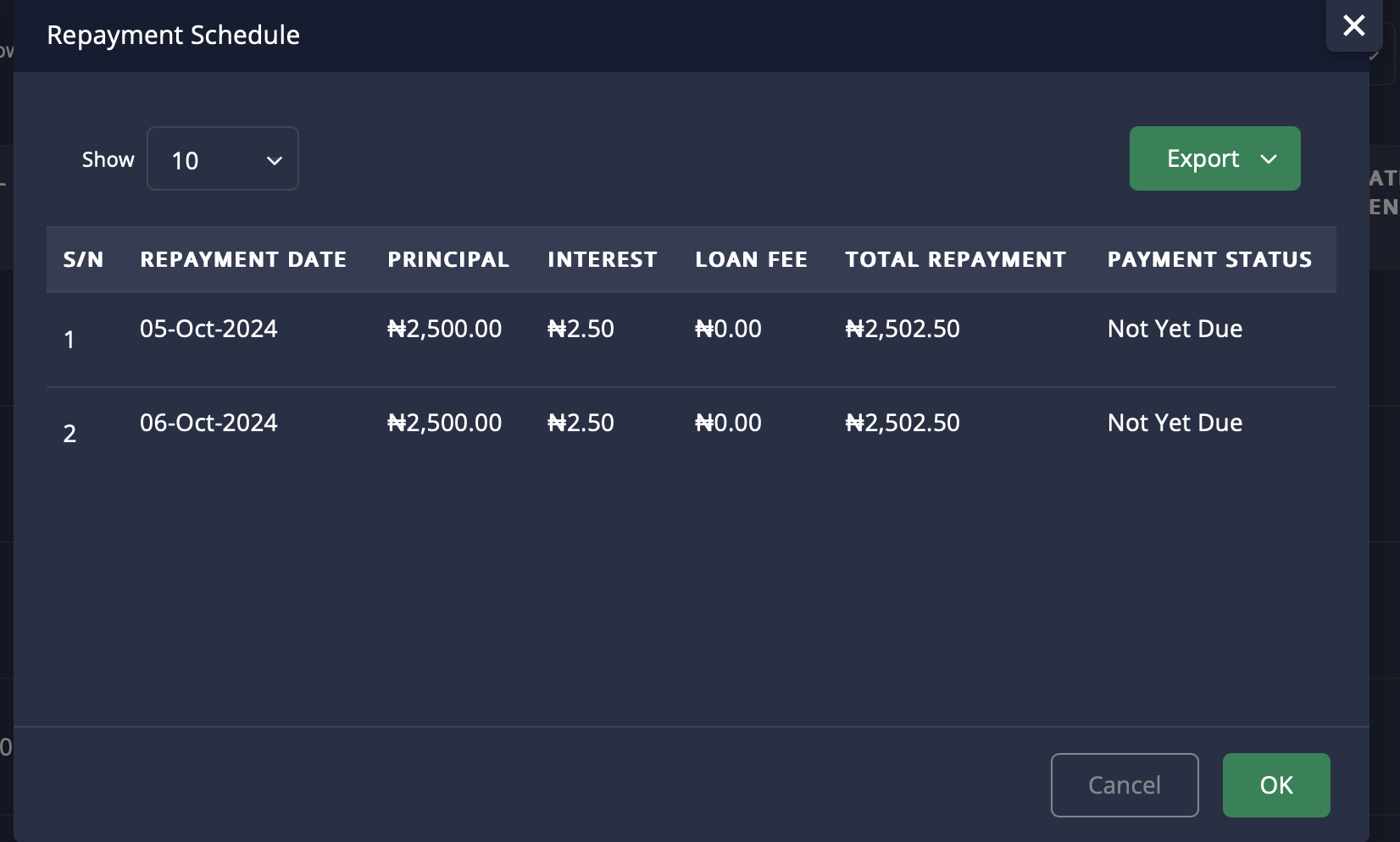
Task: Select the 06-Oct-2024 repayment date cell
Action: click(208, 423)
